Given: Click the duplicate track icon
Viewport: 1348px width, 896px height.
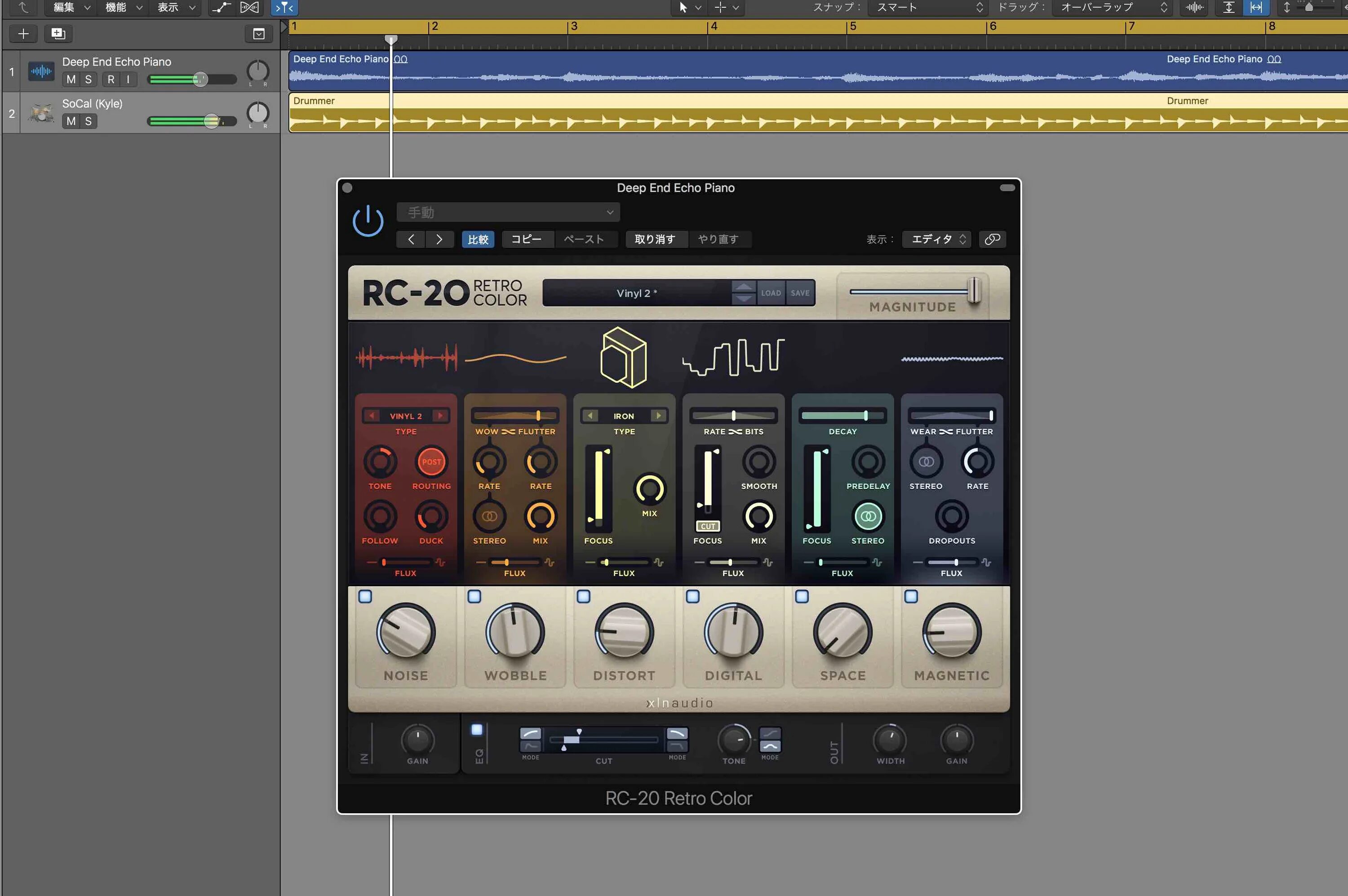Looking at the screenshot, I should tap(58, 34).
